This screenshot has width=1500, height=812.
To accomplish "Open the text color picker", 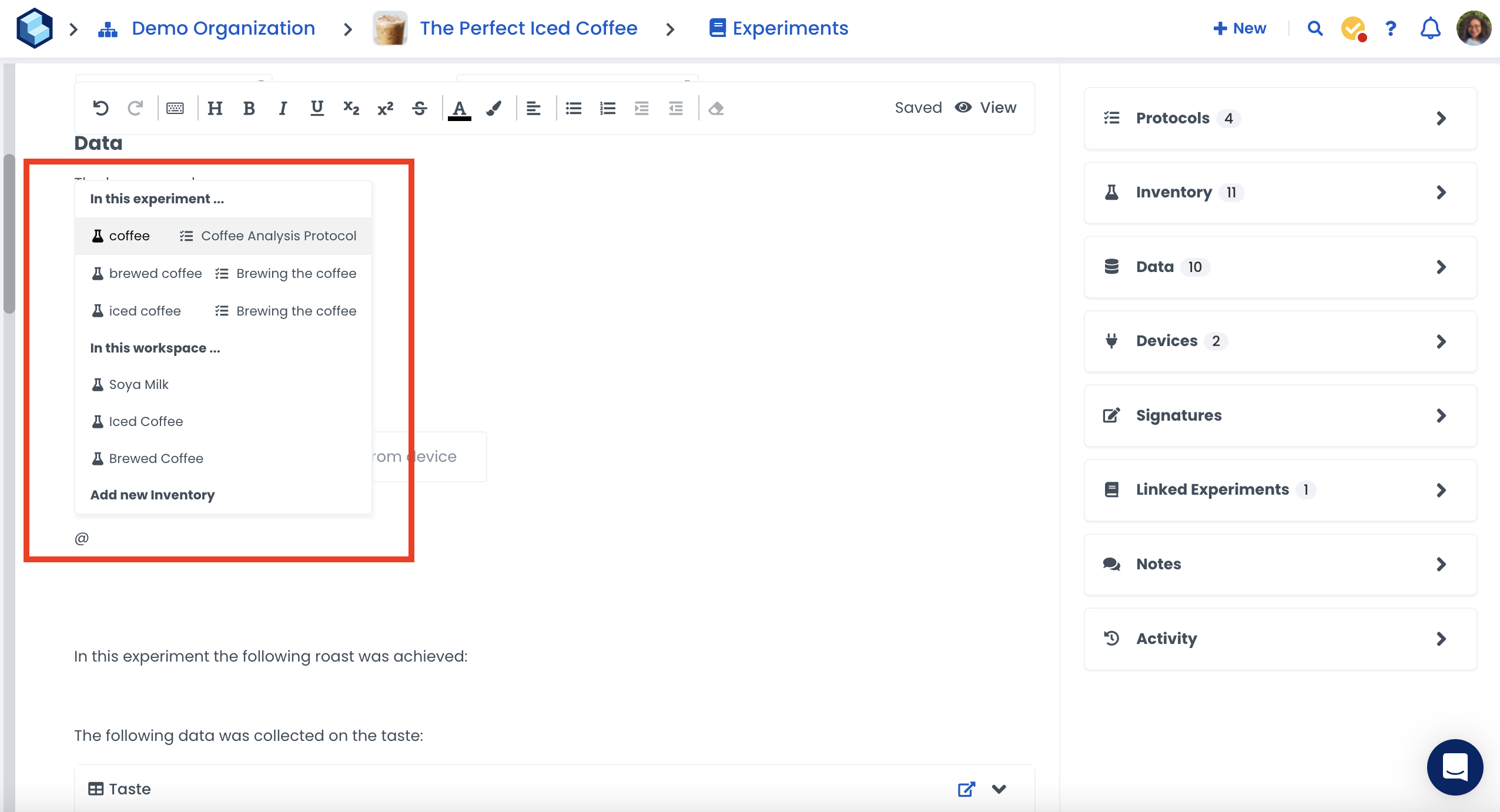I will pyautogui.click(x=460, y=108).
